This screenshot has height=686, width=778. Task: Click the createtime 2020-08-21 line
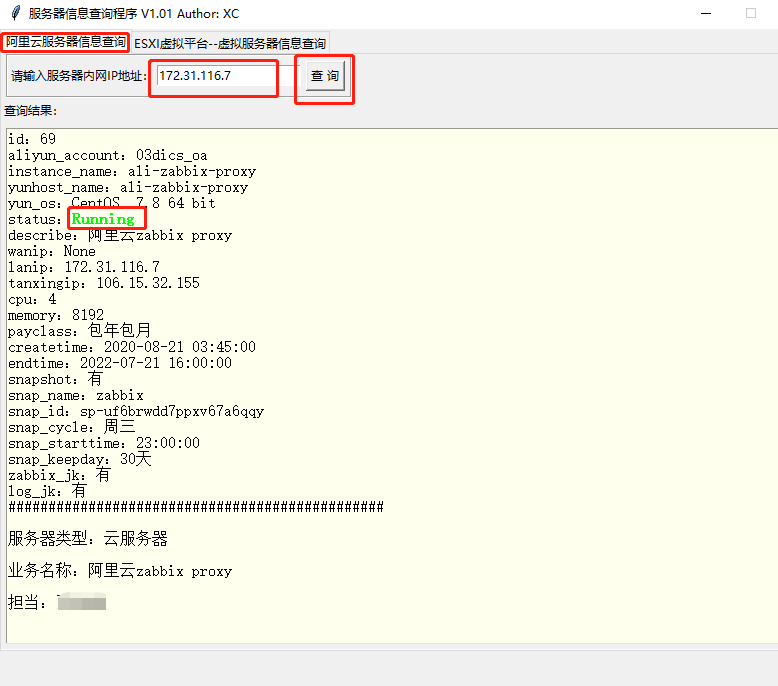click(132, 347)
